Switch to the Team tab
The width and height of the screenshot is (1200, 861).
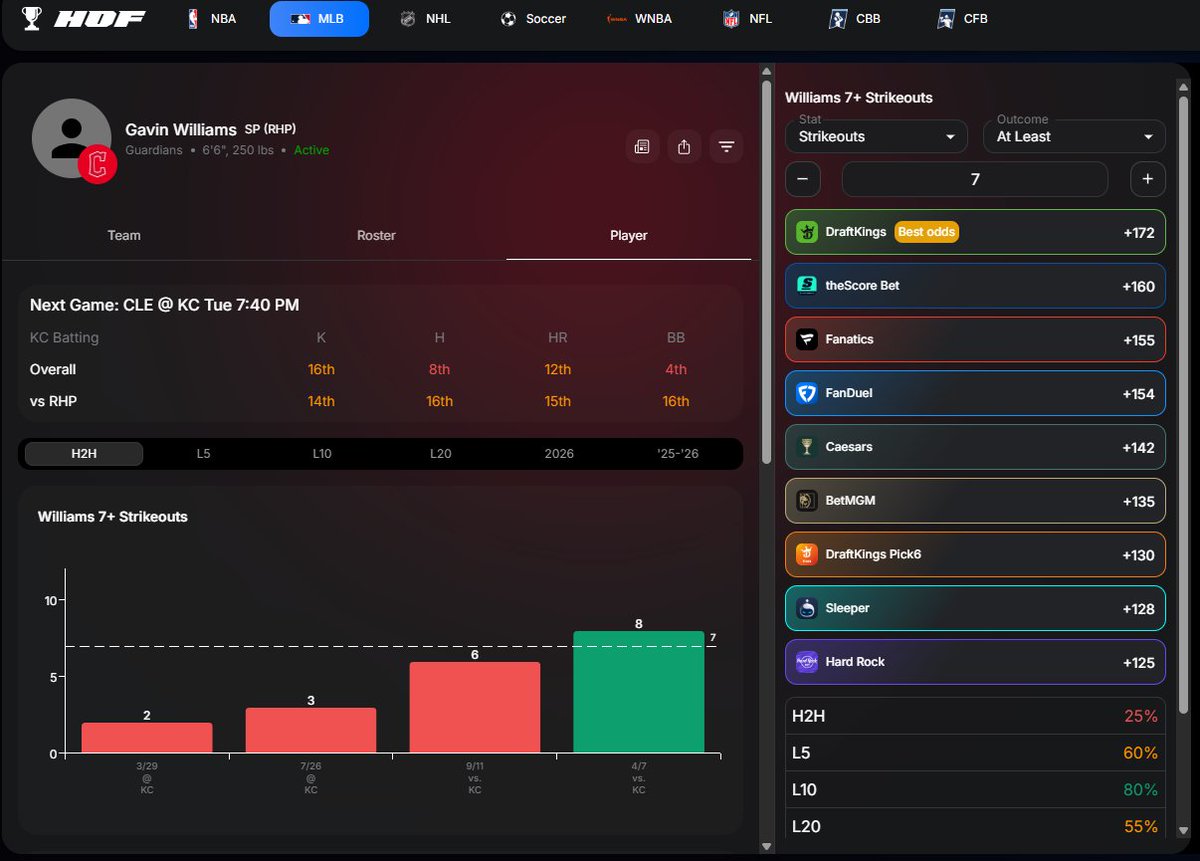coord(124,236)
